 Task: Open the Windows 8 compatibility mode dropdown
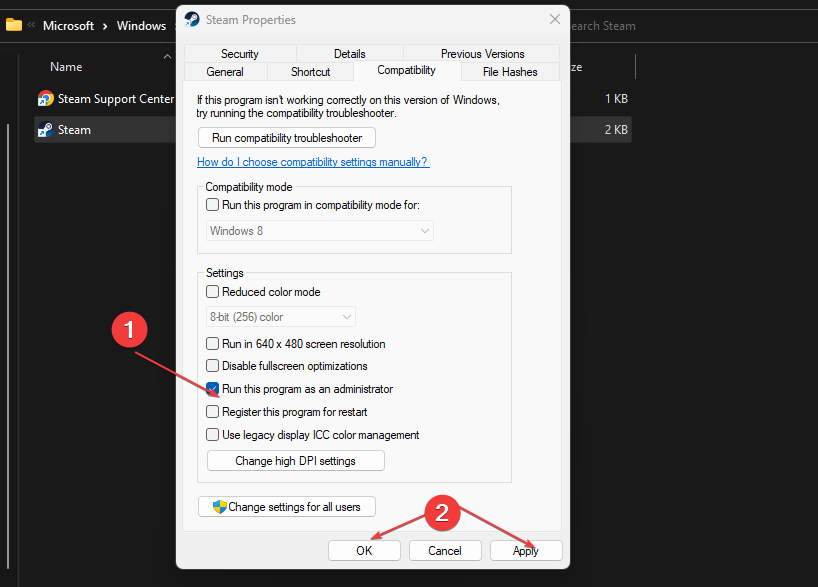[320, 231]
